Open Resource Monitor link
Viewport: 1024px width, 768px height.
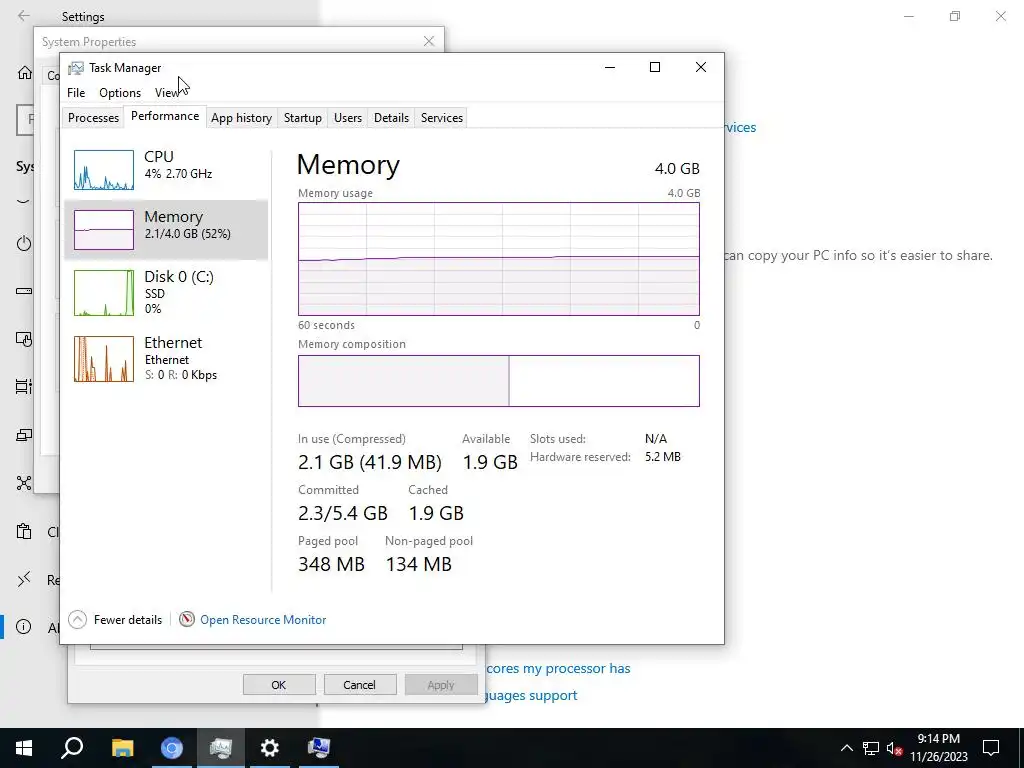click(x=263, y=620)
